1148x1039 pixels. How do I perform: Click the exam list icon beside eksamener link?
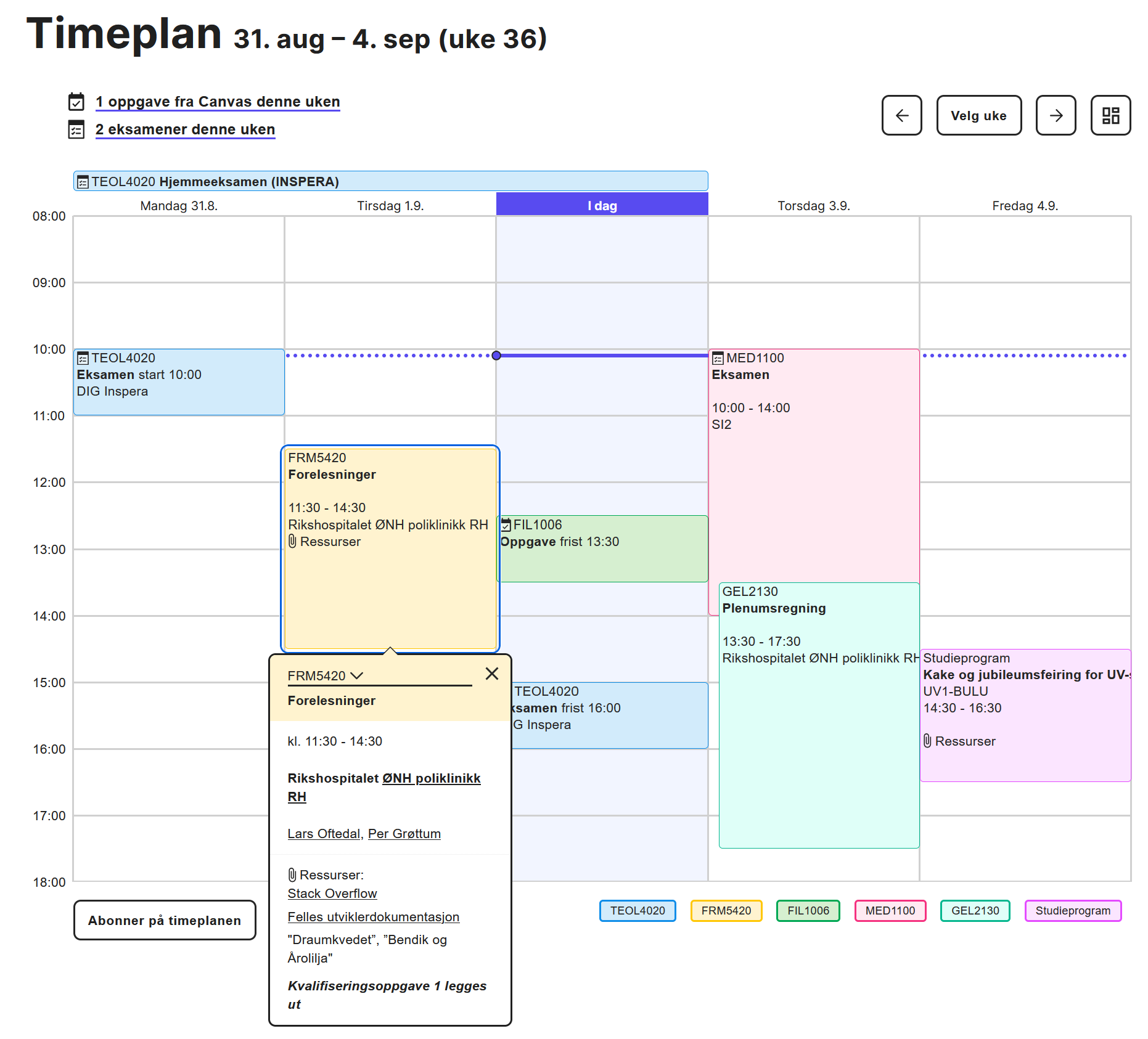coord(76,129)
